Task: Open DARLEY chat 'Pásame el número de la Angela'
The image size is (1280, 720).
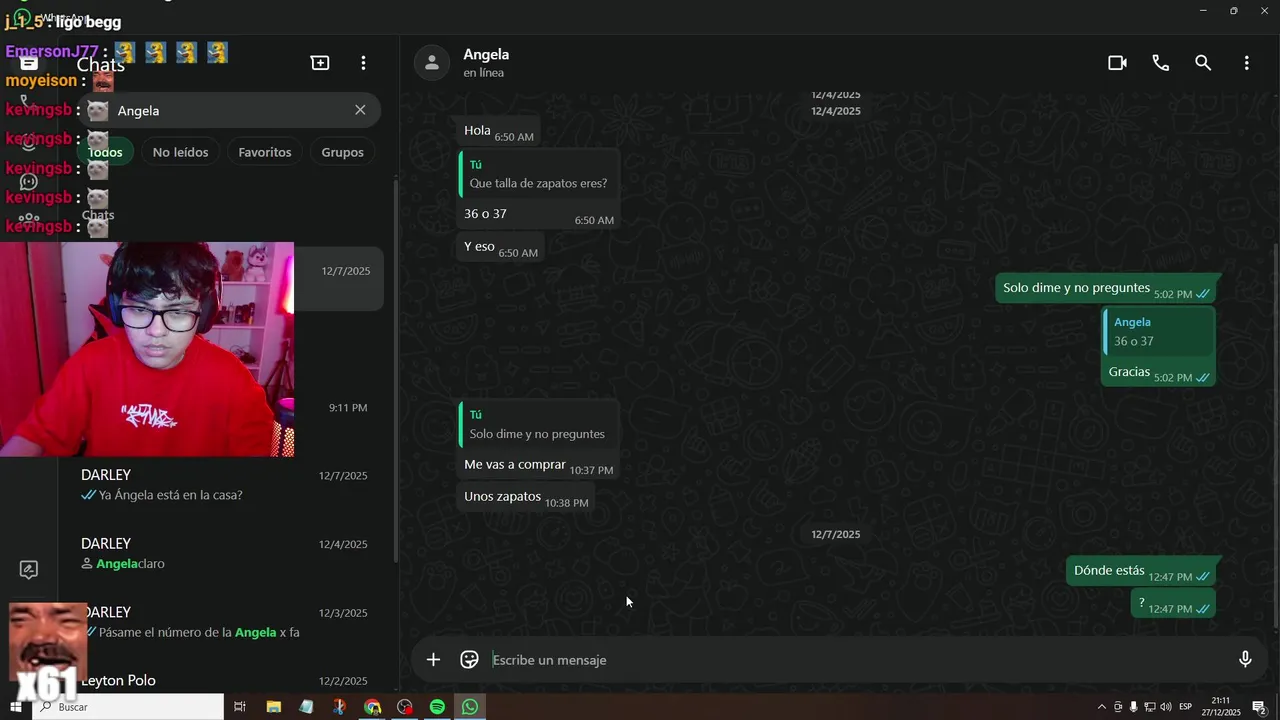Action: 226,622
